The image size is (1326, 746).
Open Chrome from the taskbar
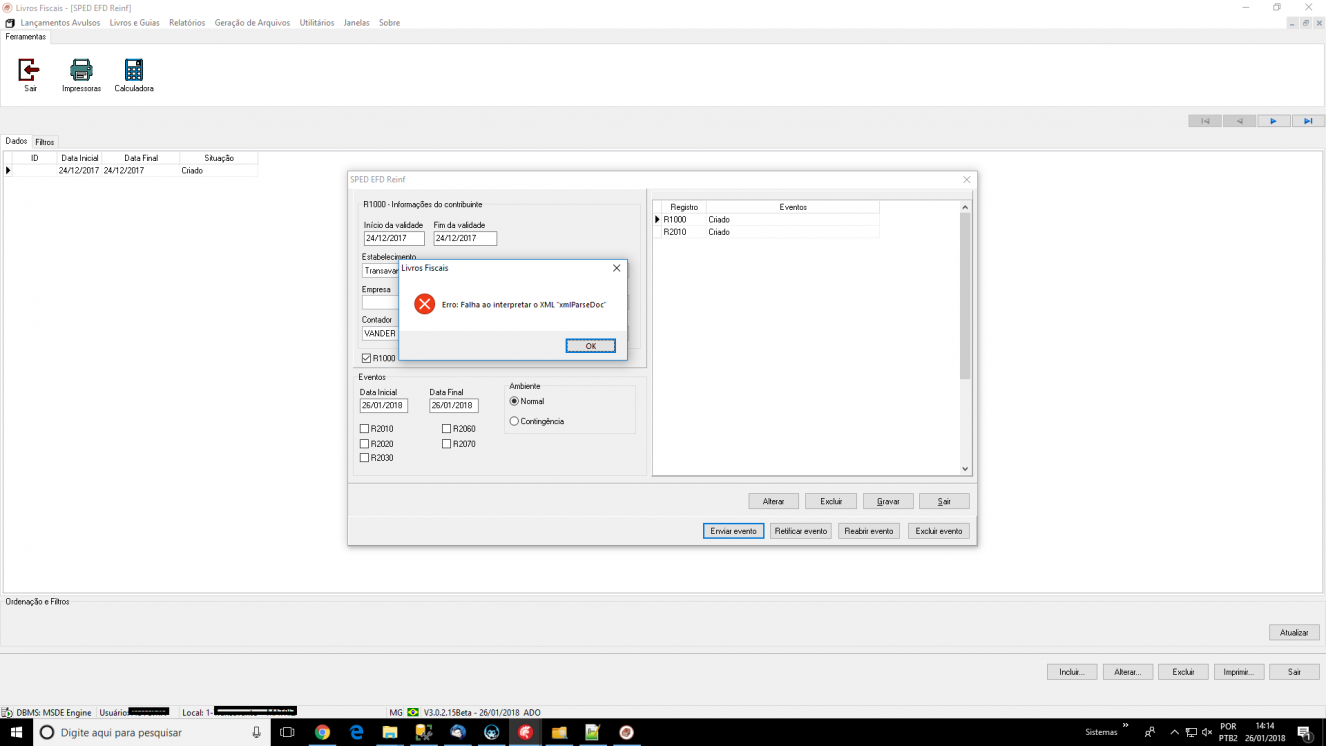[x=322, y=732]
